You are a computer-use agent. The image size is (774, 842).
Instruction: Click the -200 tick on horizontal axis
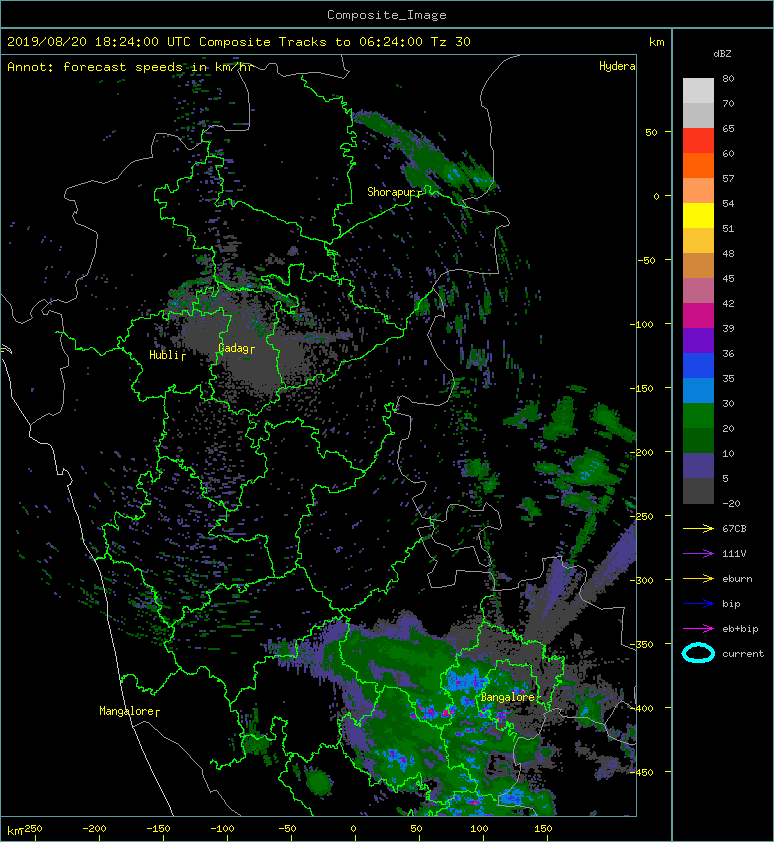click(95, 829)
